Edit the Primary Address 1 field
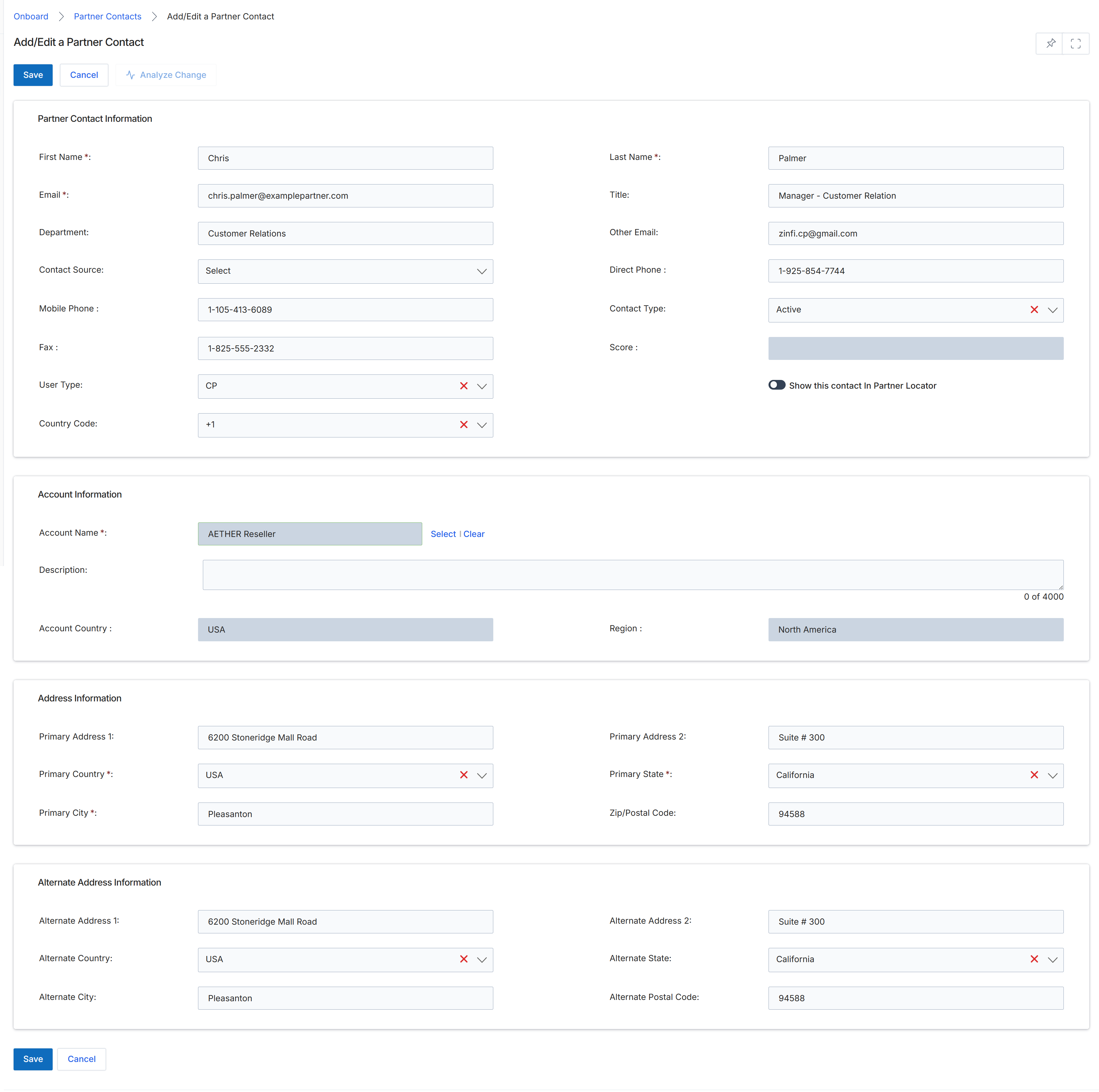 point(345,737)
